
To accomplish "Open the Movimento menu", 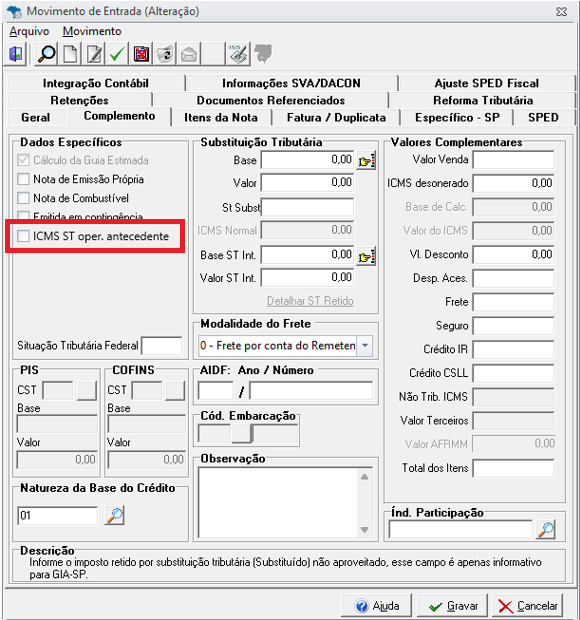I will point(92,31).
